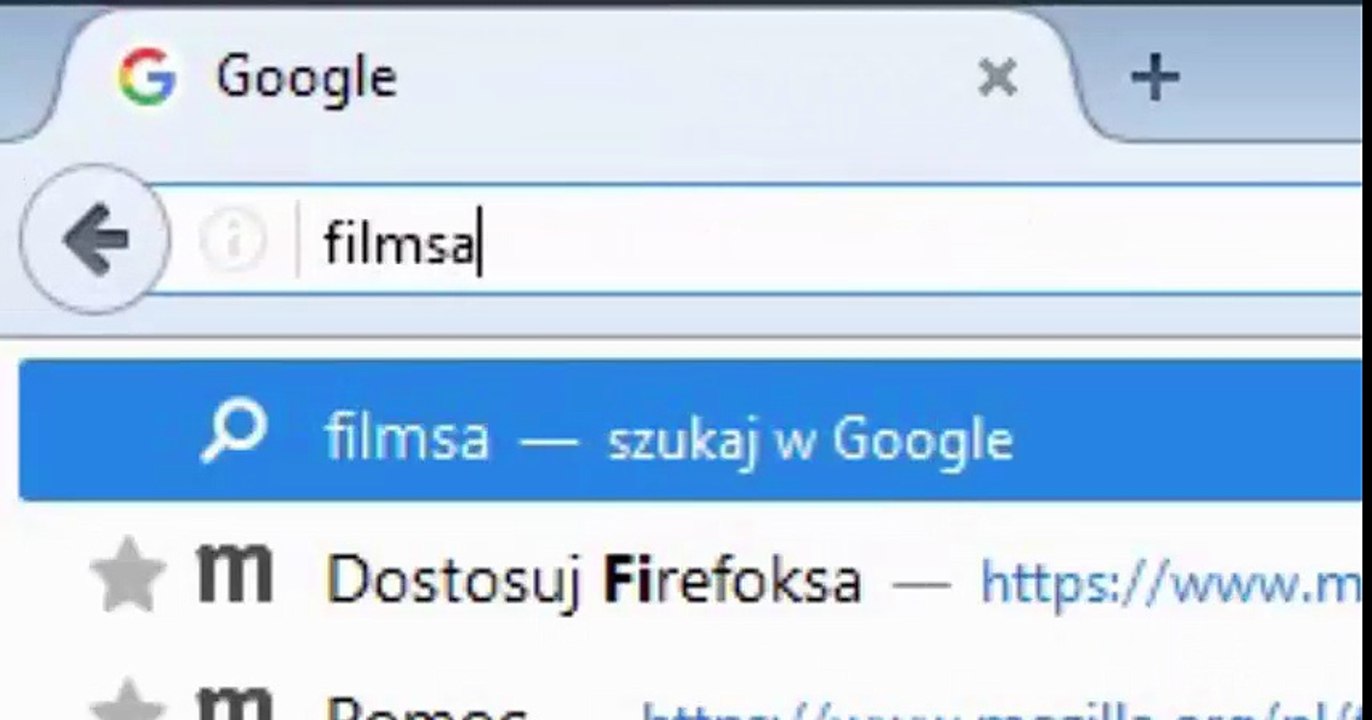Open a new tab with the plus button
Image resolution: width=1372 pixels, height=720 pixels.
click(x=1155, y=77)
